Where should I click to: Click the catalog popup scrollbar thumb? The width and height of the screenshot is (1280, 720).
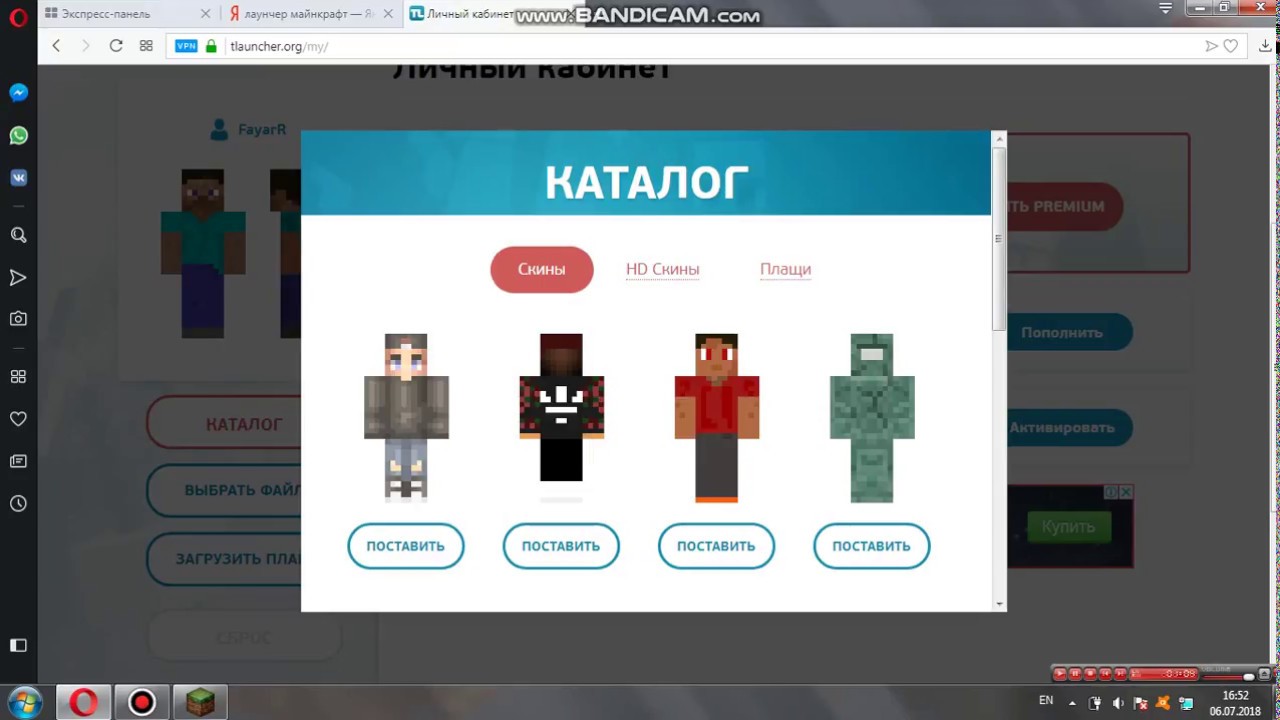click(x=998, y=238)
